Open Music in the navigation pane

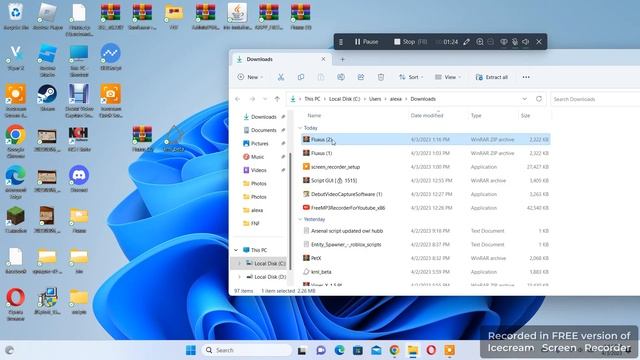click(x=257, y=157)
